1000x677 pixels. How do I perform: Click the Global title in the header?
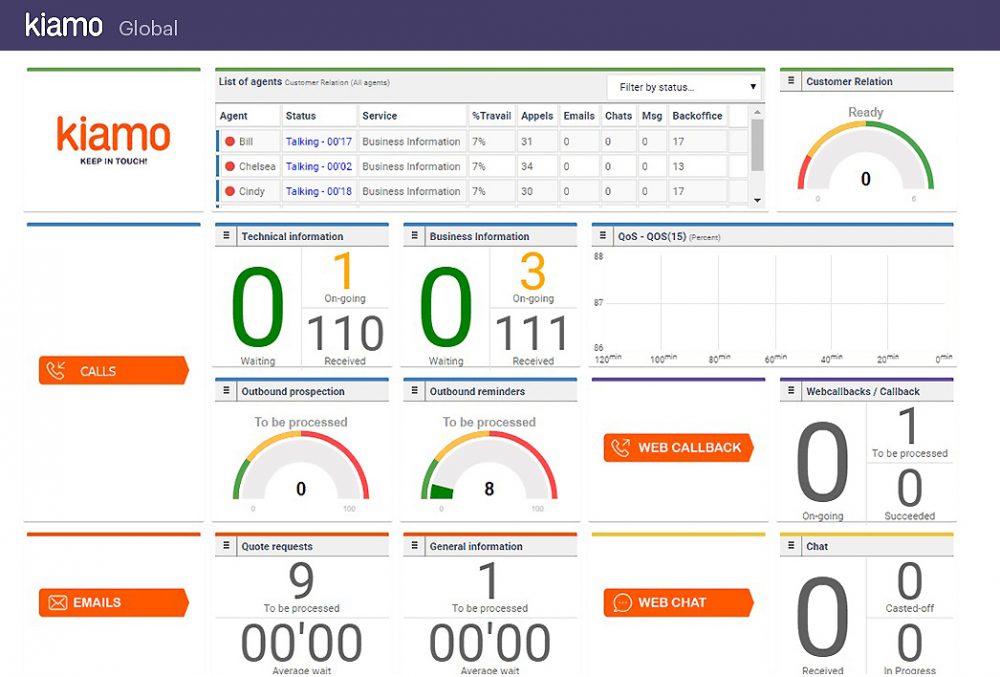tap(148, 28)
